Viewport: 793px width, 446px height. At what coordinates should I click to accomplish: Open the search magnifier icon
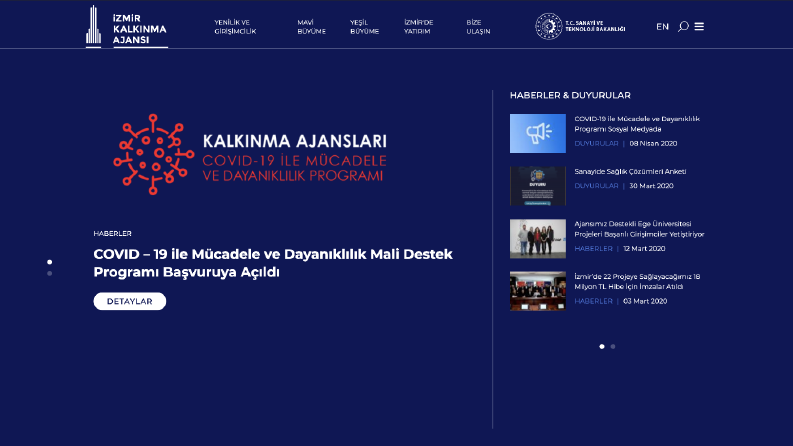(683, 26)
